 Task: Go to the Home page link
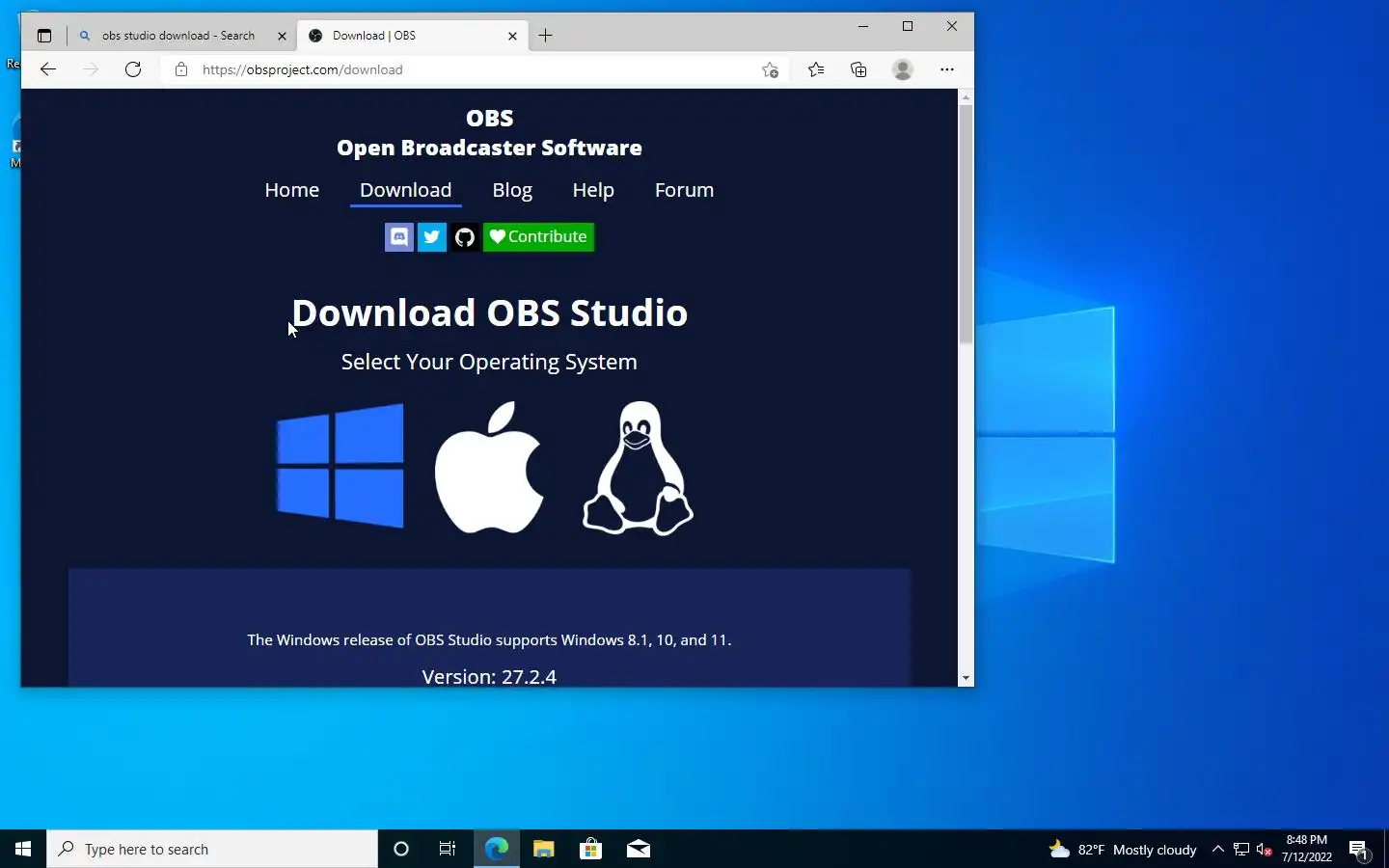click(x=292, y=190)
